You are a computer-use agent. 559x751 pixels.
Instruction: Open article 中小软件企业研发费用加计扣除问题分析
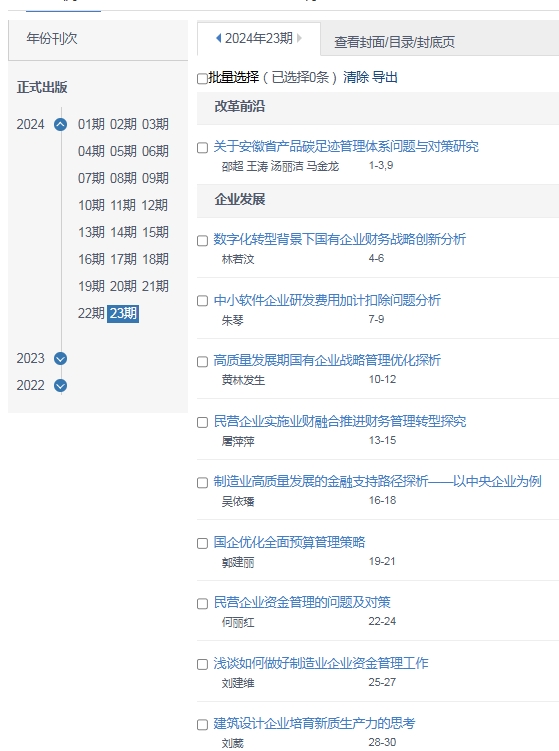[x=327, y=300]
